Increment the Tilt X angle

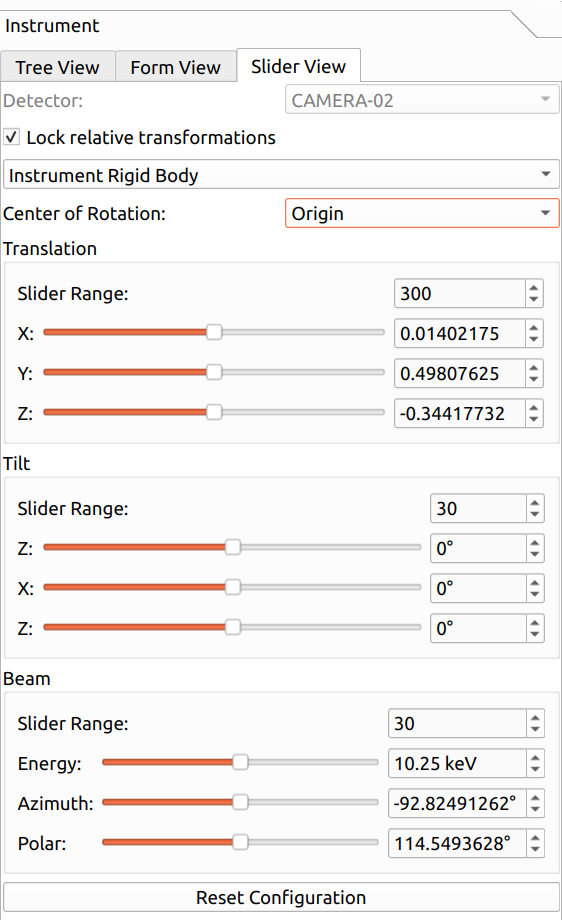pyautogui.click(x=534, y=582)
